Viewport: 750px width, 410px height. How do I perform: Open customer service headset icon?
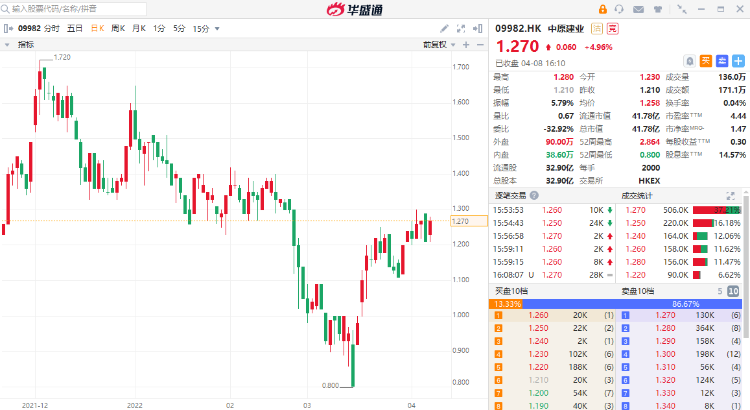click(x=619, y=9)
